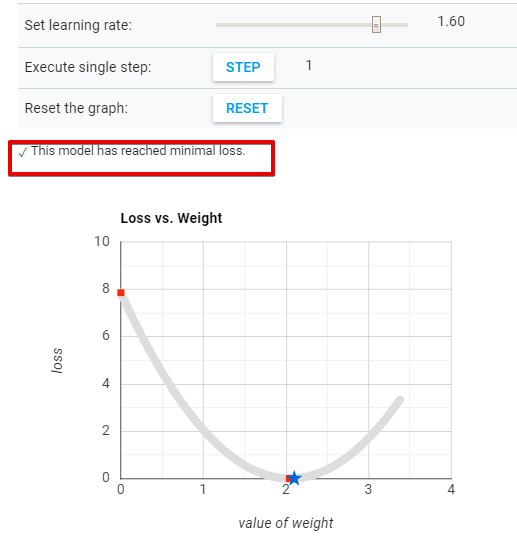Viewport: 517px width, 549px height.
Task: Click the 'value of weight' axis label
Action: [286, 523]
